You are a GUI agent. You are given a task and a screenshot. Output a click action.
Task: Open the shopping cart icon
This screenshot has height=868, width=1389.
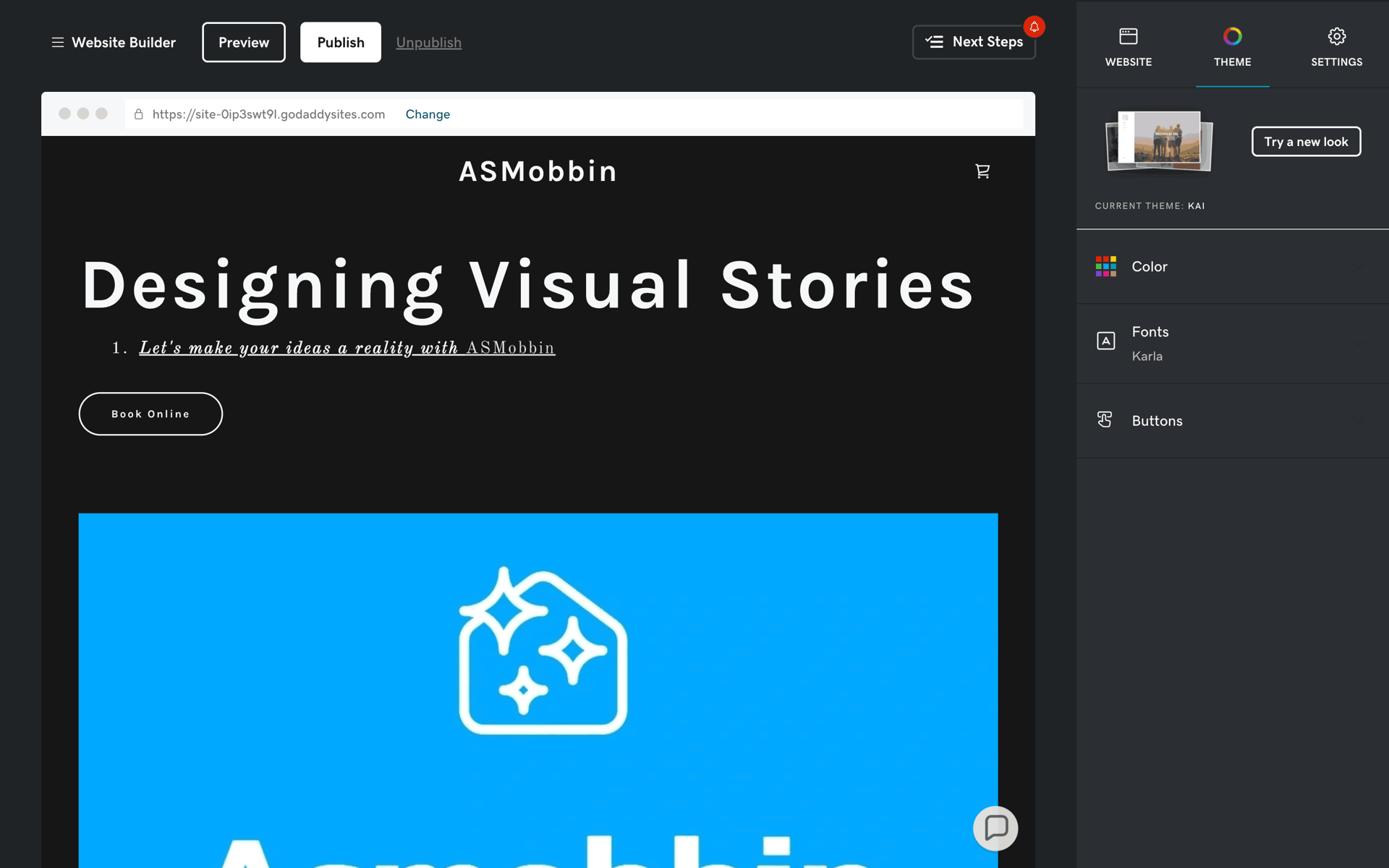pos(982,171)
